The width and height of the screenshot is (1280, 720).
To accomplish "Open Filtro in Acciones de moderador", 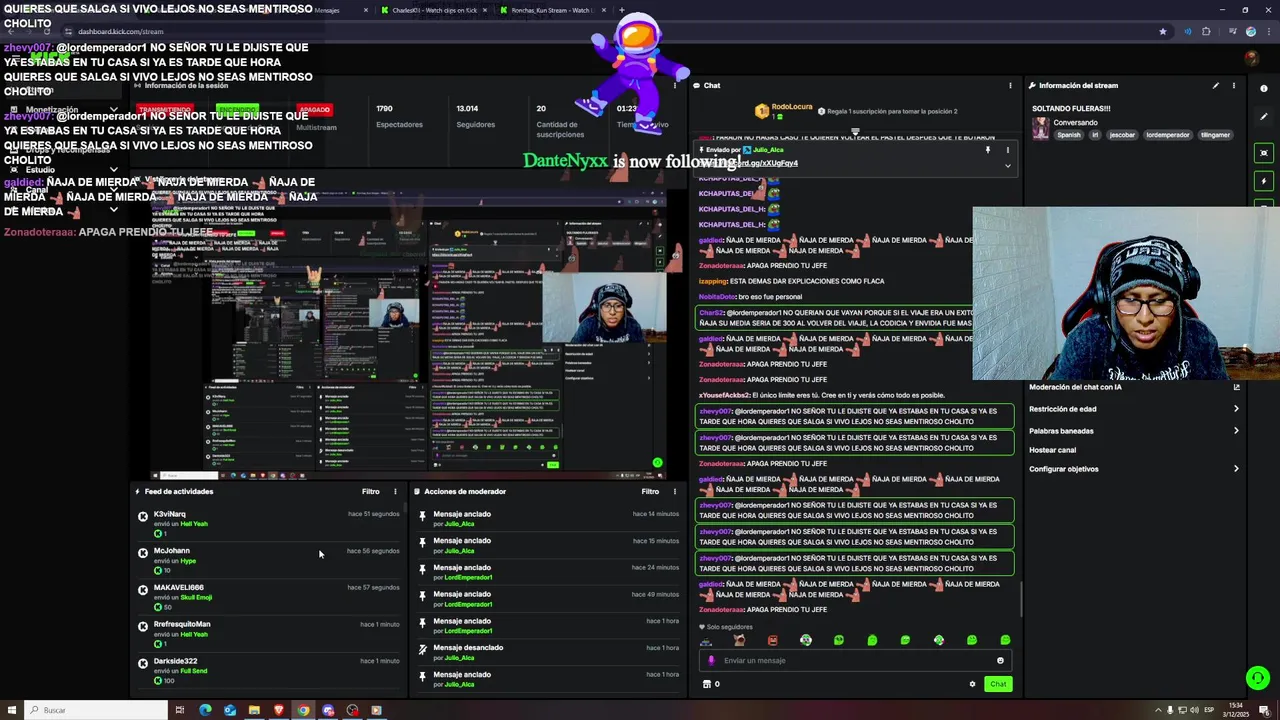I will [650, 491].
